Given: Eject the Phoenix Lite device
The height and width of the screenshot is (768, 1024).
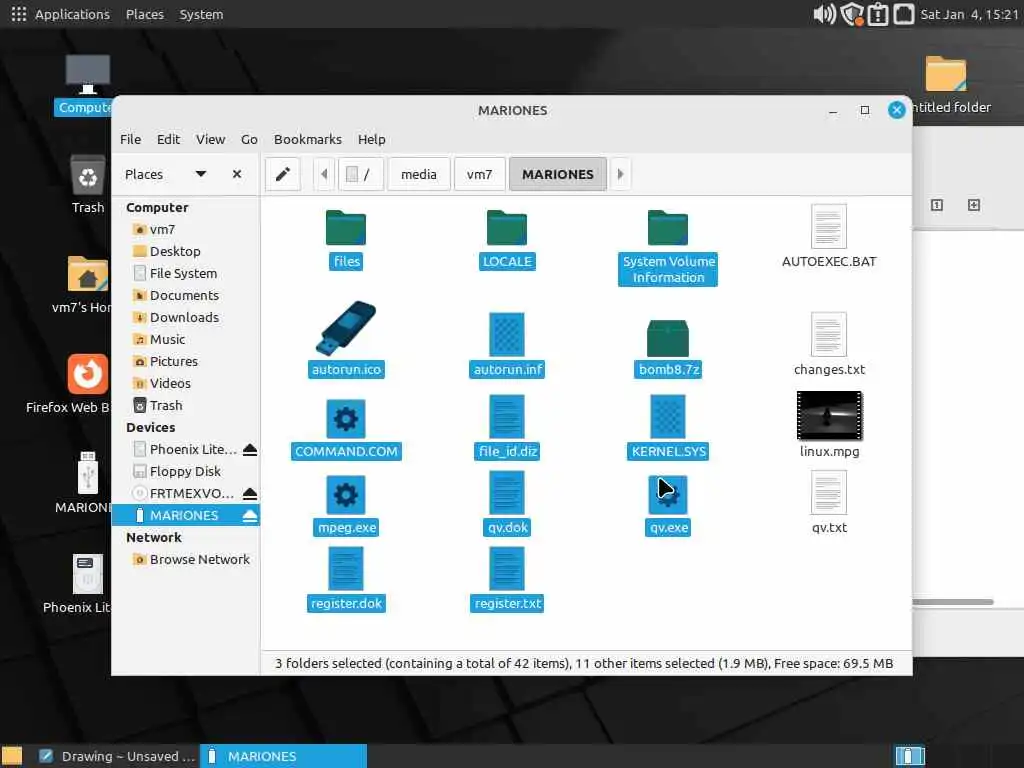Looking at the screenshot, I should click(249, 449).
